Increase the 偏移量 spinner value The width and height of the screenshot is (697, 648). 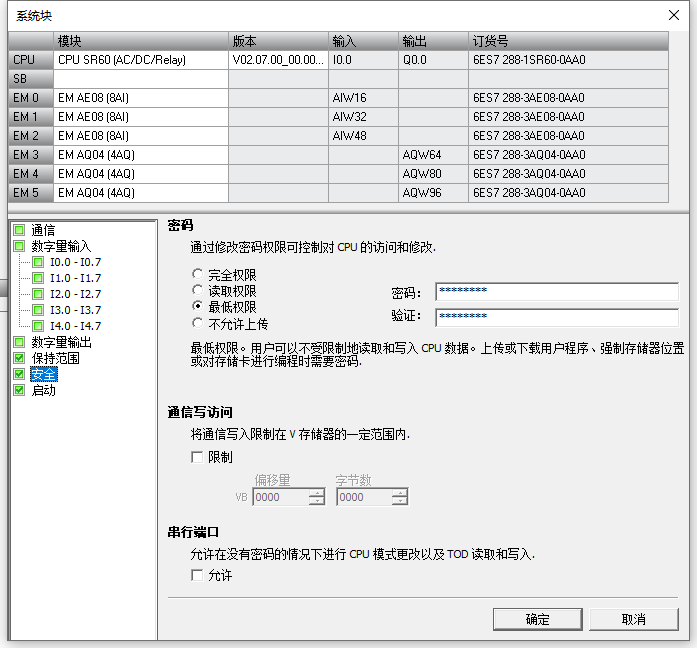tap(317, 492)
